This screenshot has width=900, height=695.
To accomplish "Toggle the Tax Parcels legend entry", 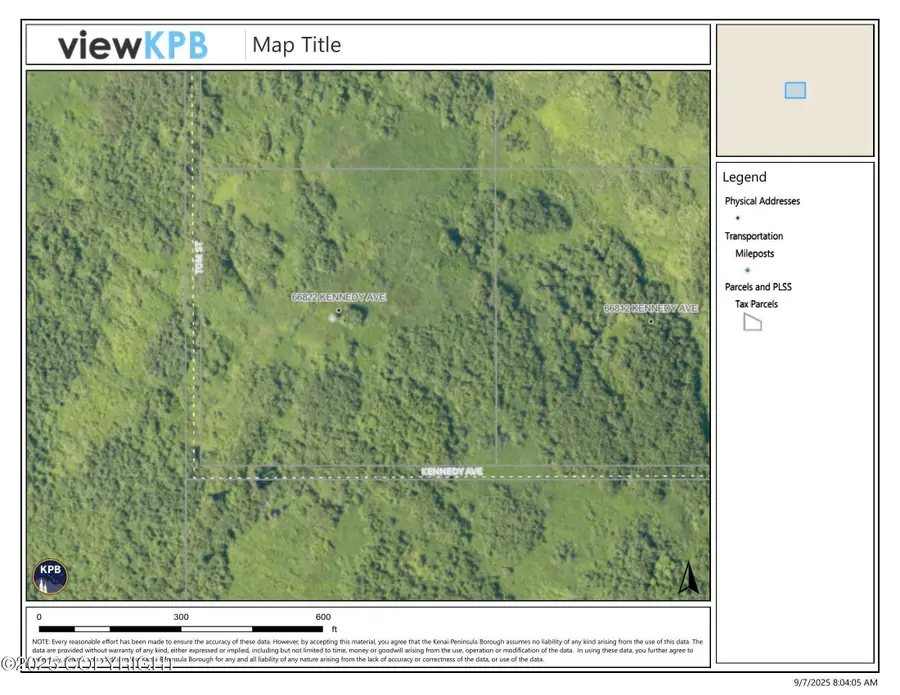I will (757, 304).
